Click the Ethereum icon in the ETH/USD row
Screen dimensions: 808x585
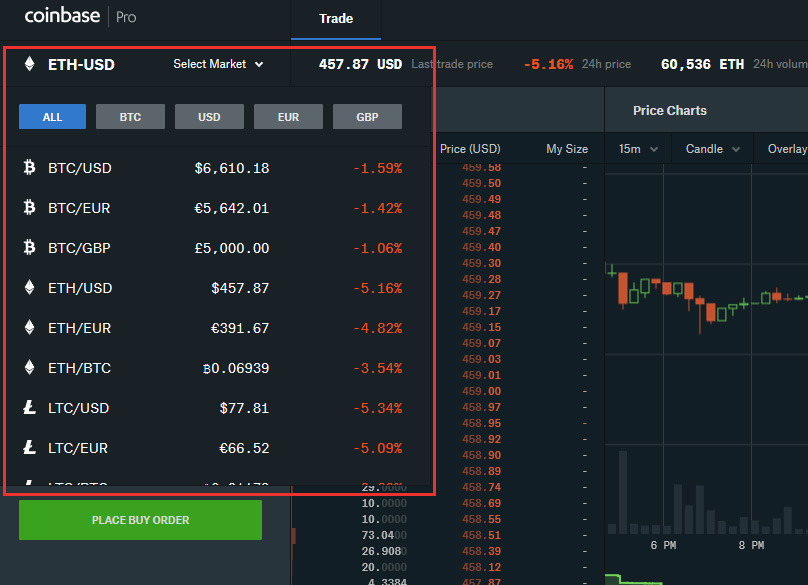click(x=29, y=288)
